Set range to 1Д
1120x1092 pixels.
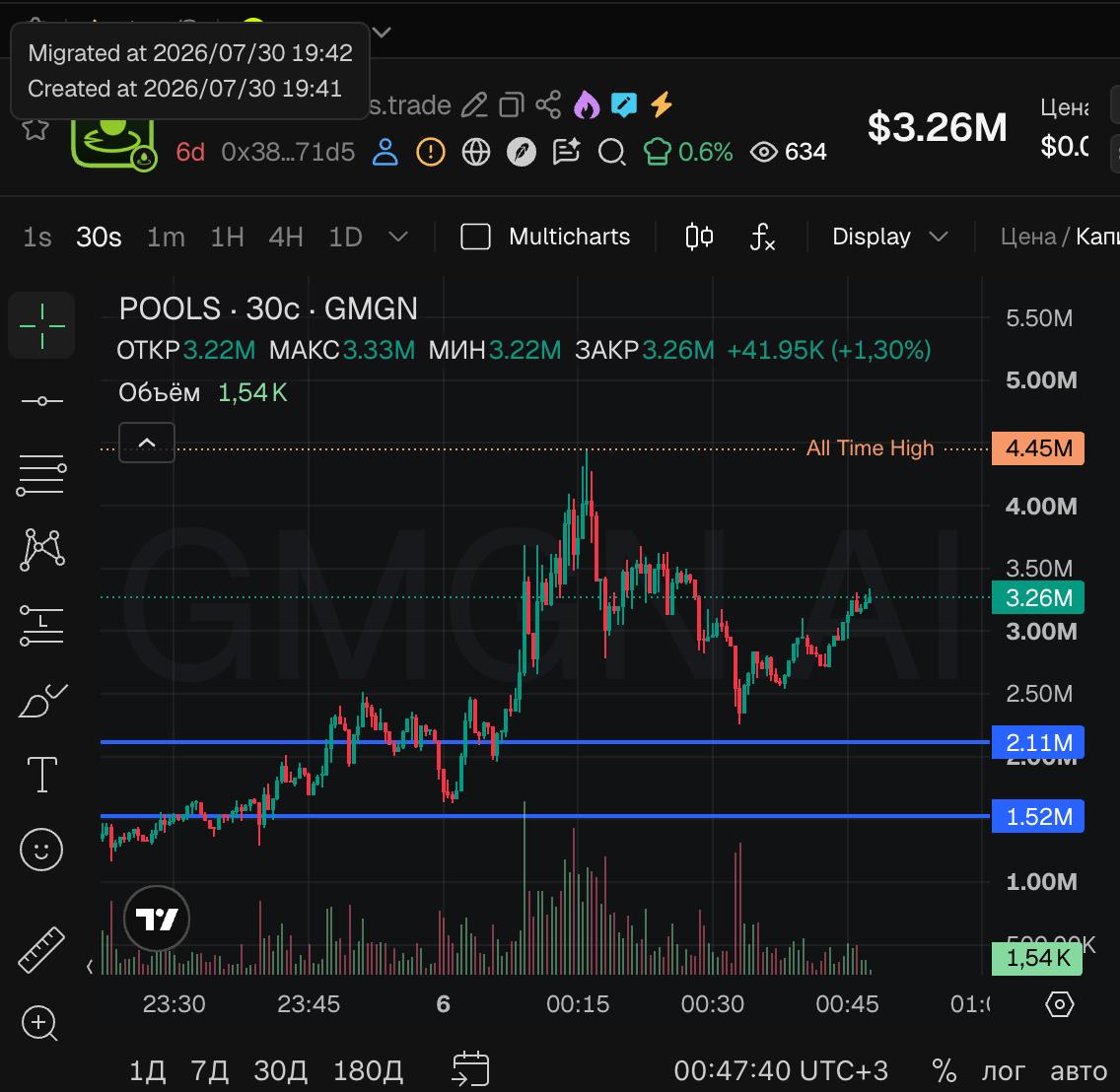point(147,1070)
